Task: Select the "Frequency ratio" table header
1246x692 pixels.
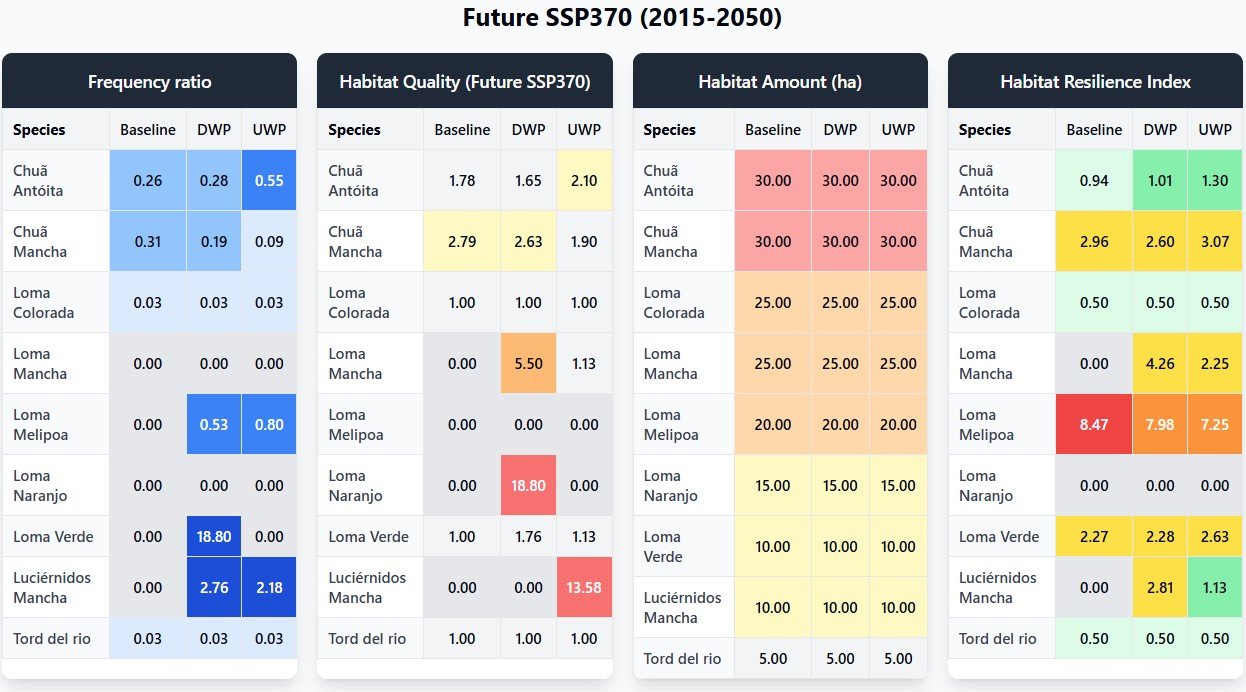Action: (x=149, y=82)
